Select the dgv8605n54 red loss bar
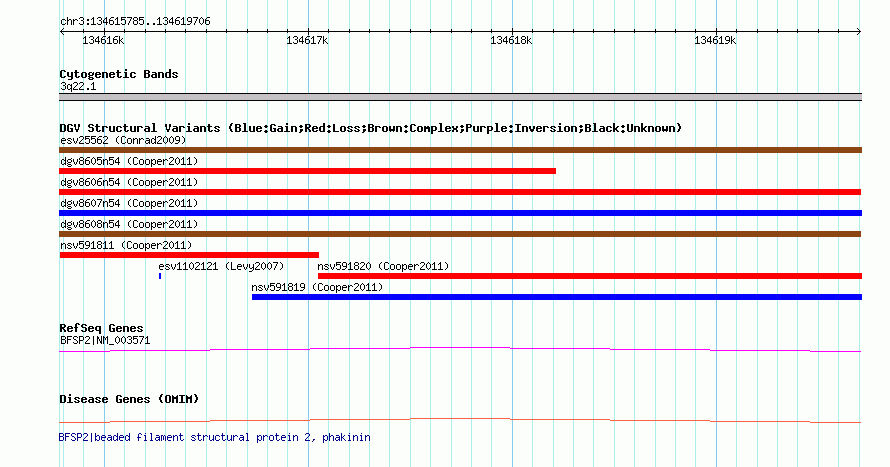 coord(308,171)
